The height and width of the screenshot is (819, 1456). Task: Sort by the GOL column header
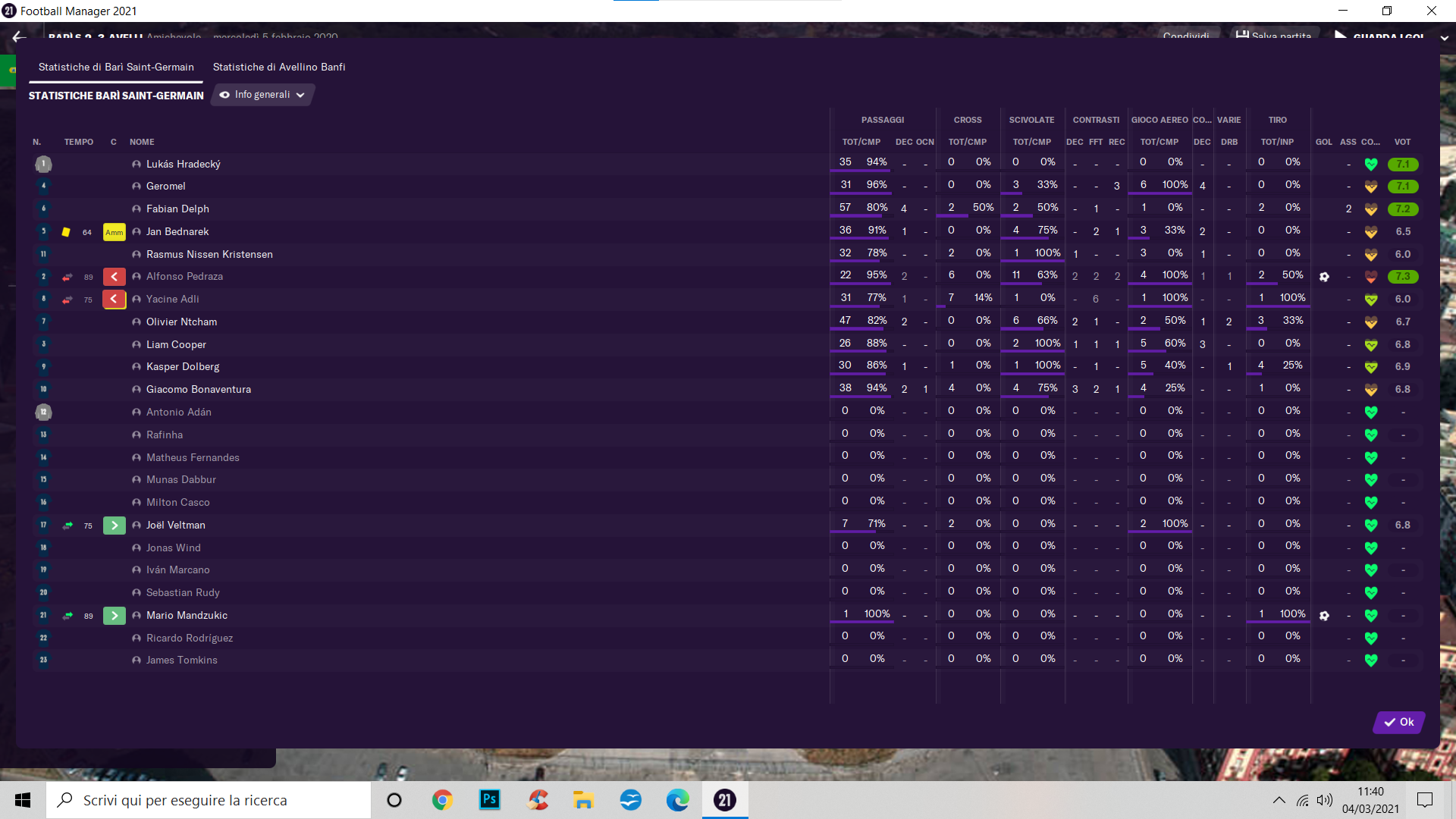pos(1323,142)
